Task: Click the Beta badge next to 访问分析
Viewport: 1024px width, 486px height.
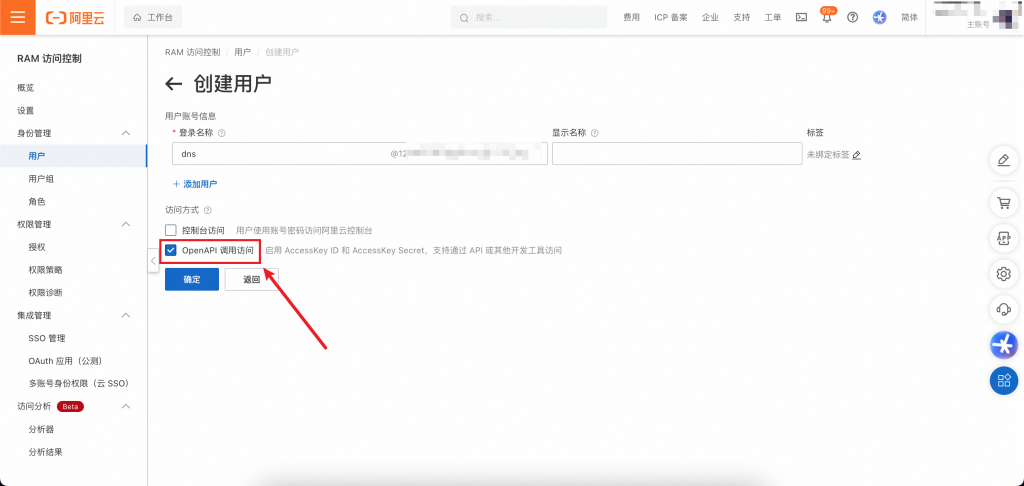Action: coord(71,406)
